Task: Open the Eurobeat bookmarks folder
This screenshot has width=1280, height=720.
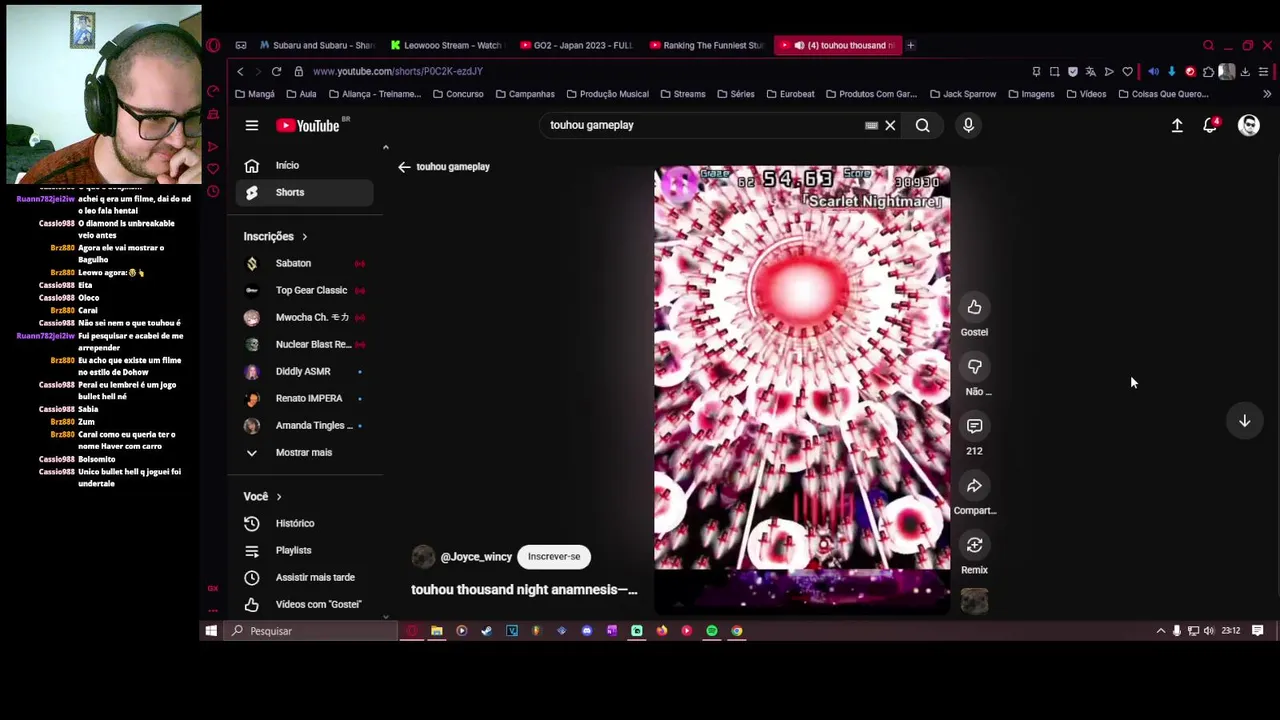Action: point(790,94)
